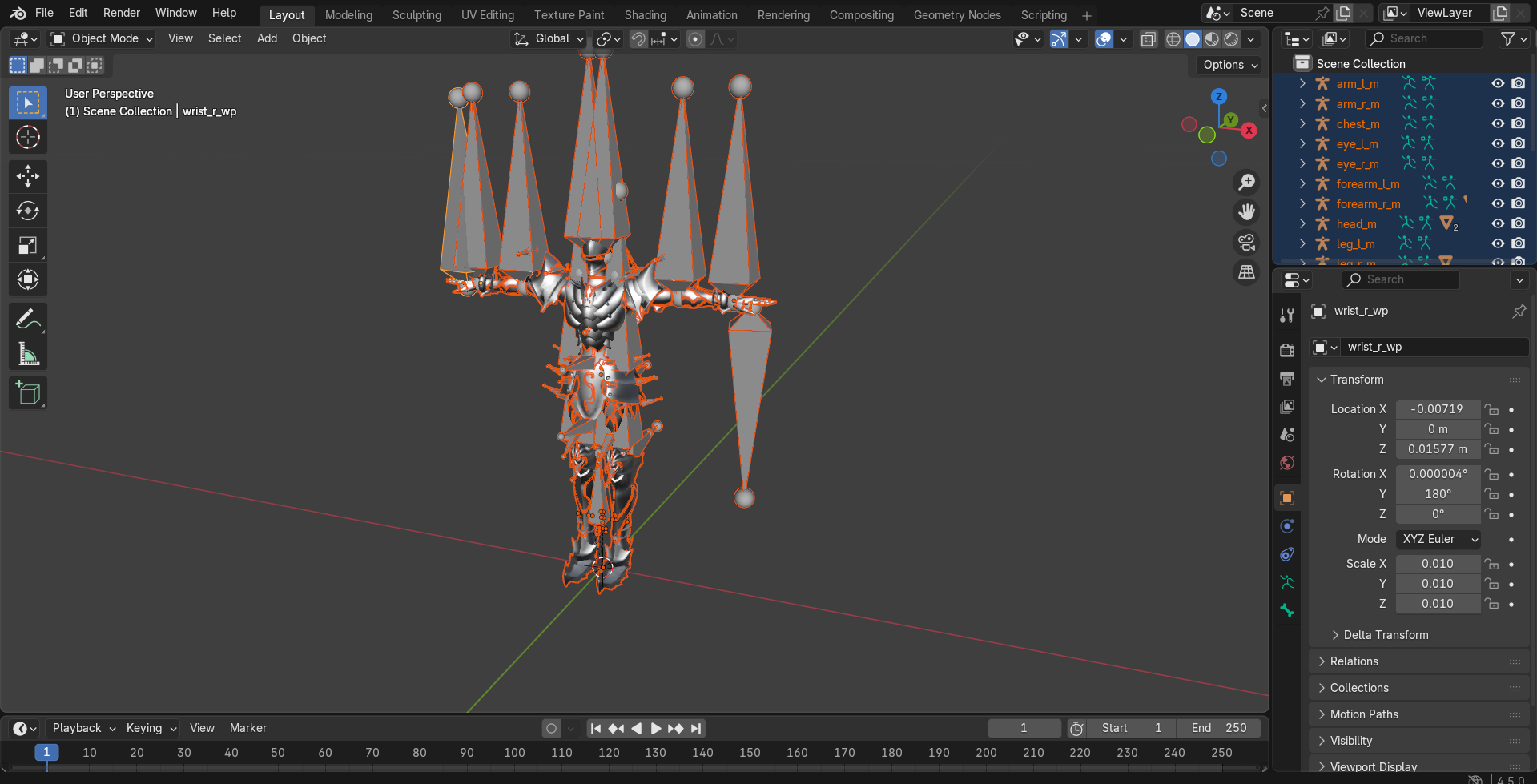The width and height of the screenshot is (1537, 784).
Task: Toggle X-ray display in viewport header
Action: coord(1148,39)
